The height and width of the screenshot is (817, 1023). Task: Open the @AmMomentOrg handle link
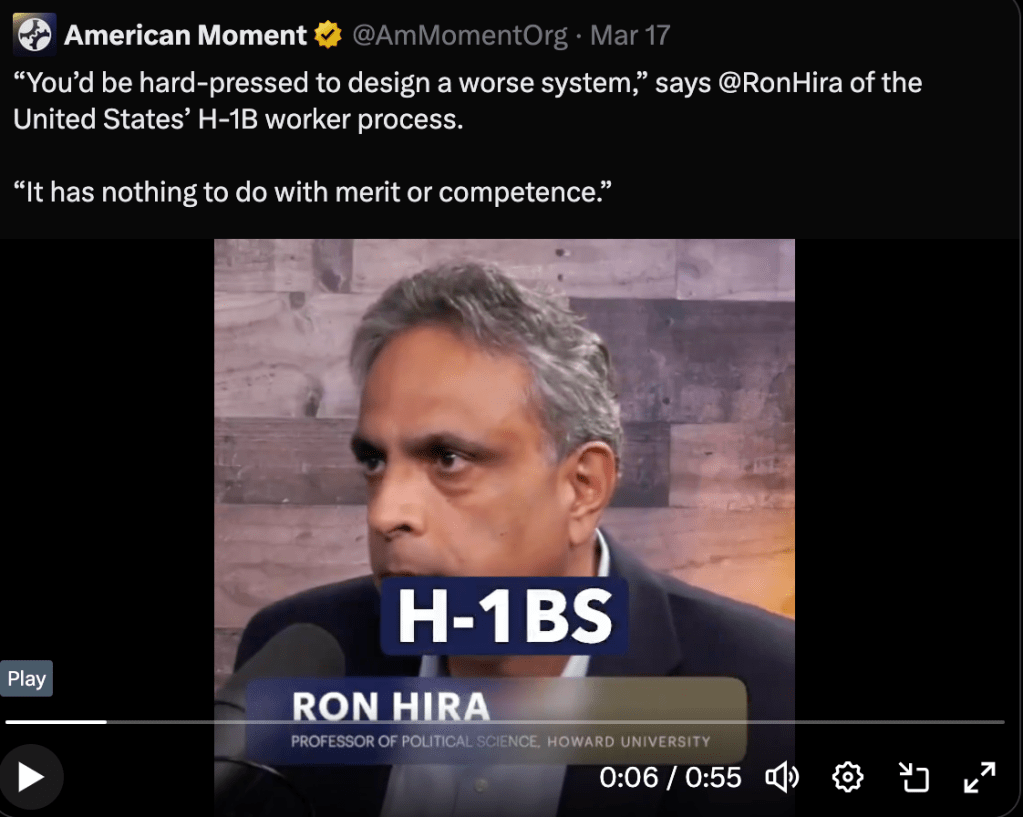[460, 35]
